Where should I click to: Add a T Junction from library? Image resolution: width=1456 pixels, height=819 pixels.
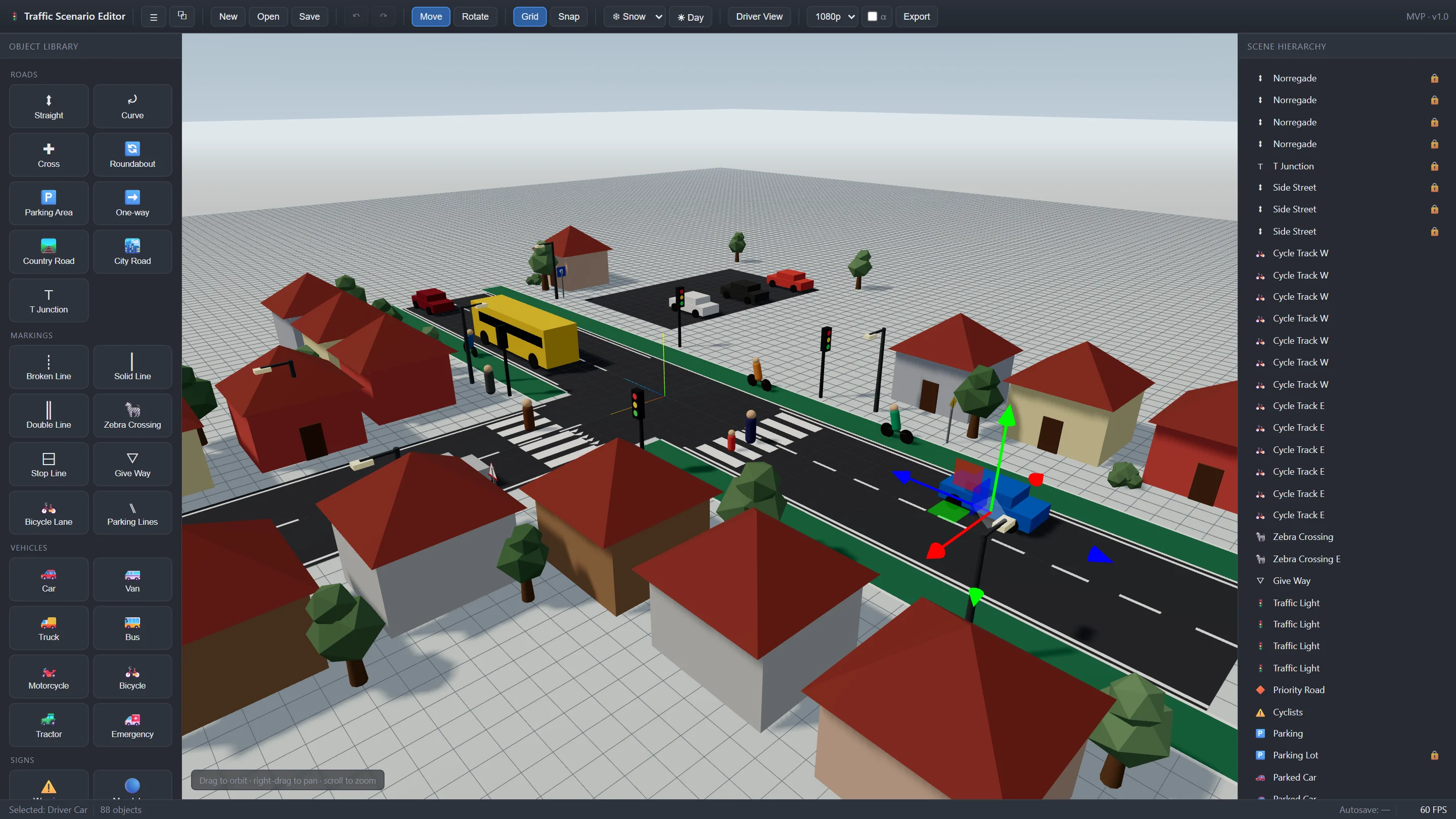49,301
